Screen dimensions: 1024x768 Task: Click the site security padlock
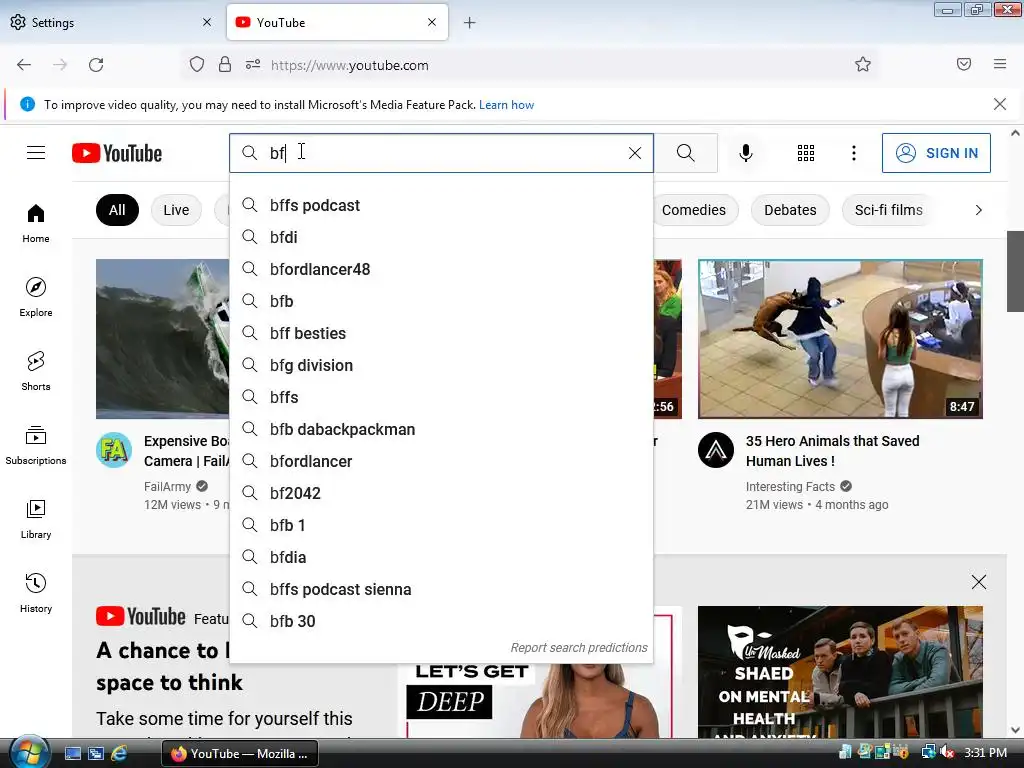(x=225, y=65)
